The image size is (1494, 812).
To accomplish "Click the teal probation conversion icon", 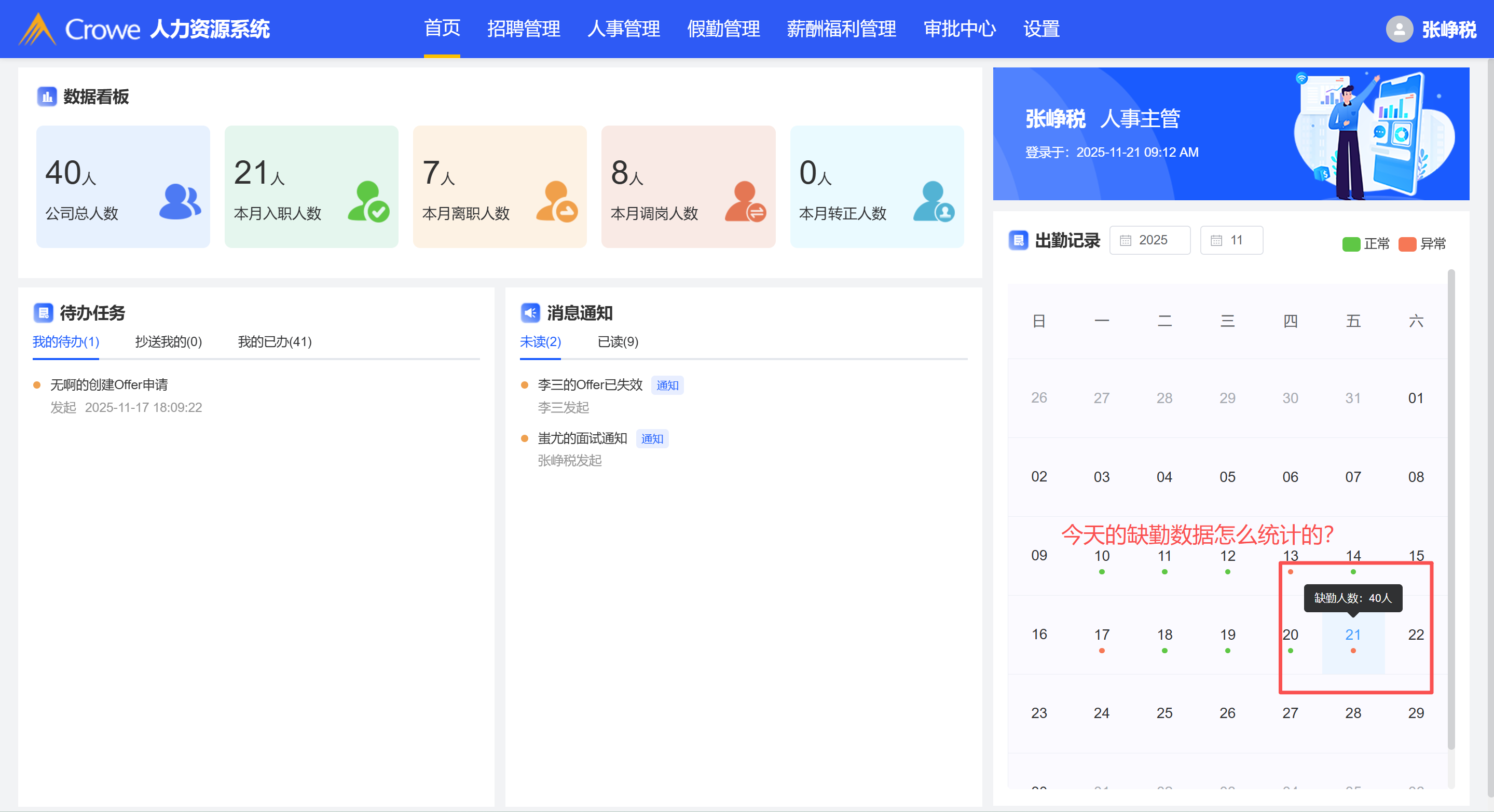I will tap(933, 202).
